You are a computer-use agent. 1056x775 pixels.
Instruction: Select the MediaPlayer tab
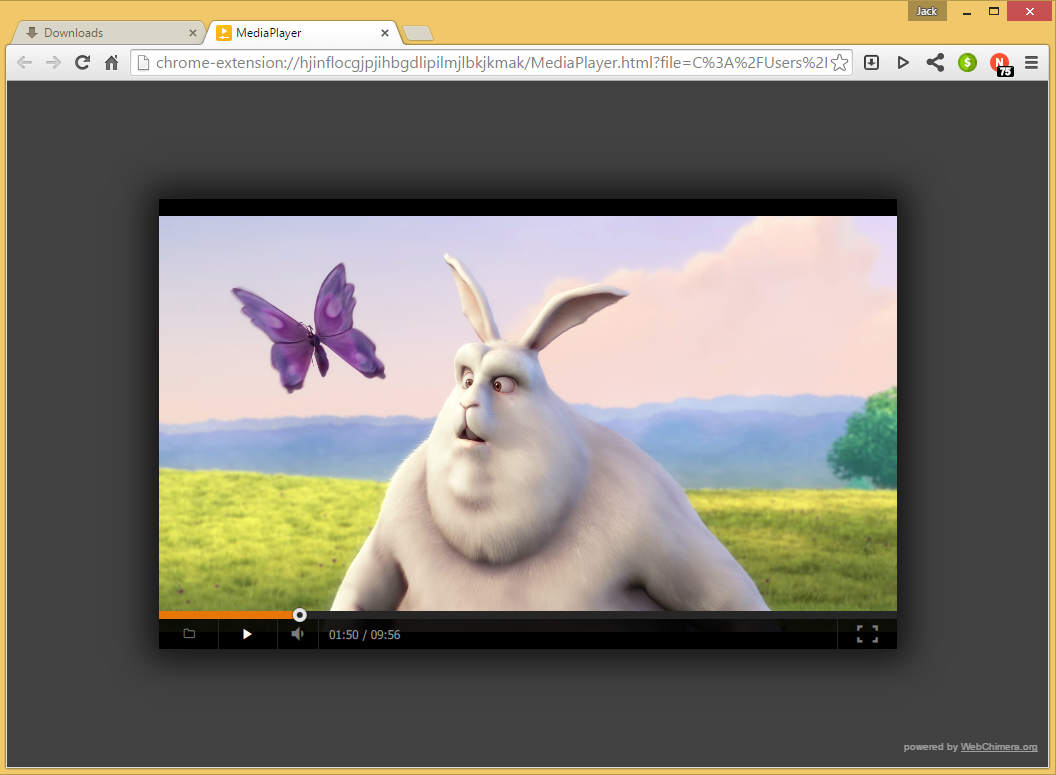pos(303,32)
